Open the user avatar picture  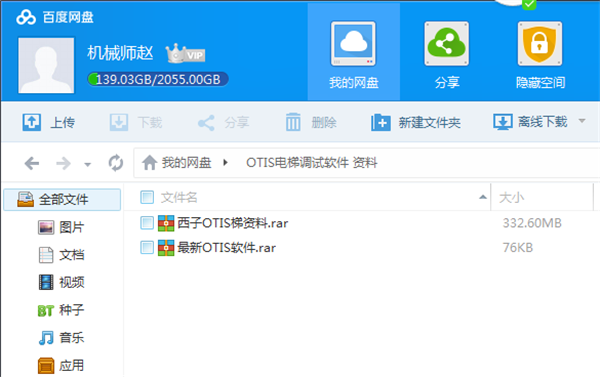click(x=46, y=65)
